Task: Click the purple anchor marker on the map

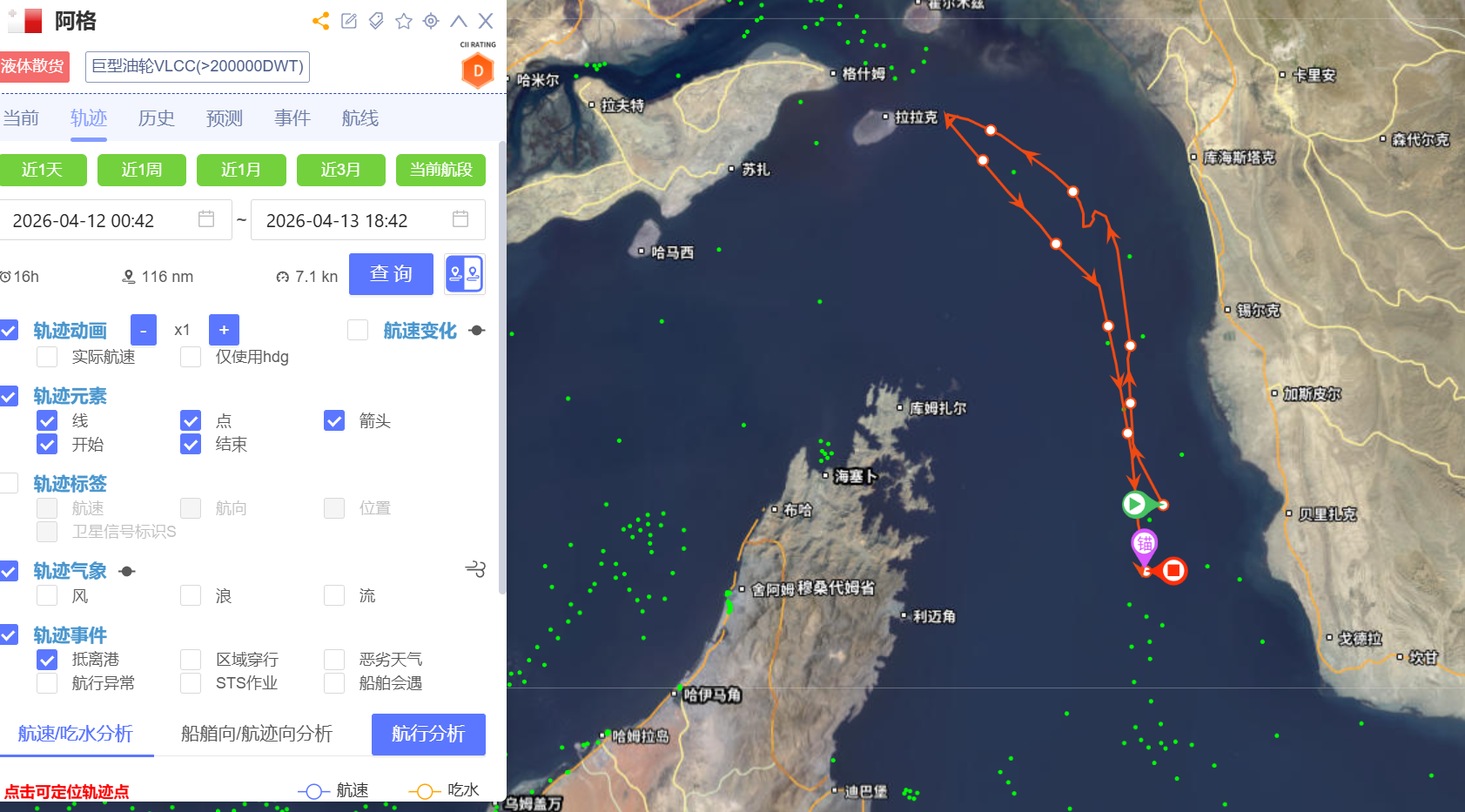Action: click(1144, 546)
